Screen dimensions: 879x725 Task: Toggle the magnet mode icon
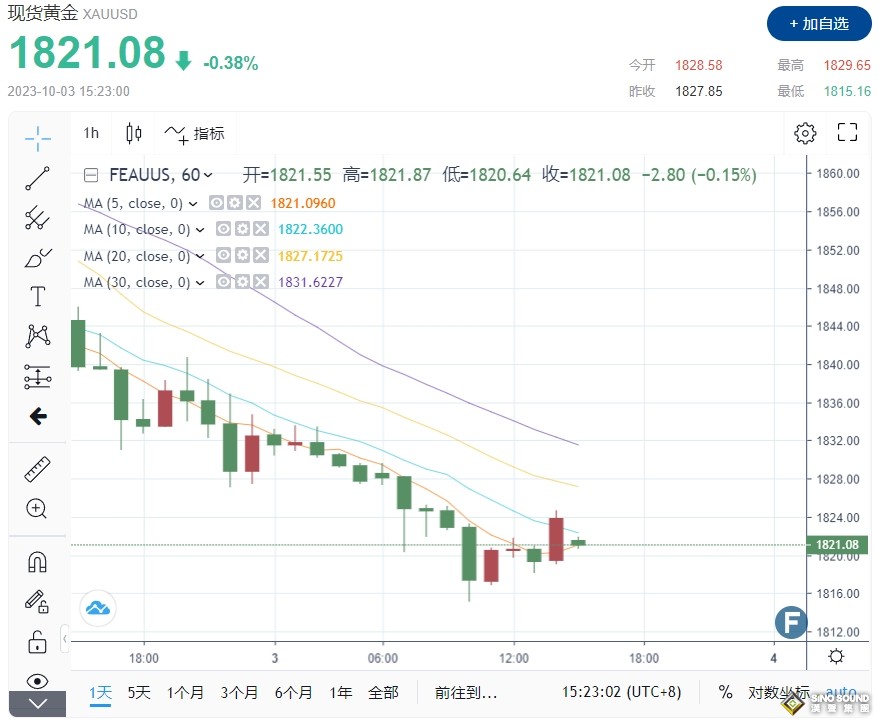click(x=38, y=562)
